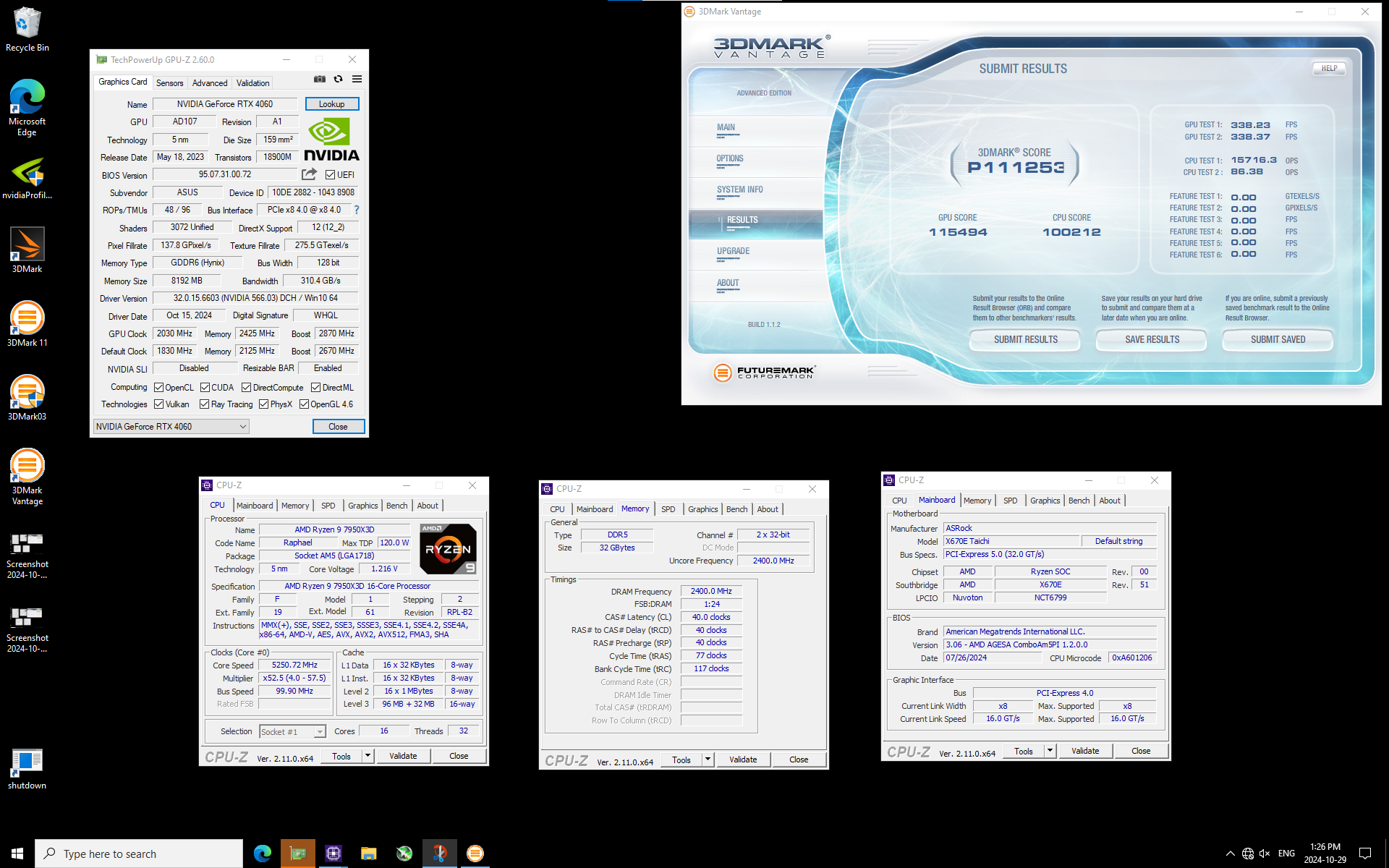Open the 3DMark 11 desktop shortcut

coord(27,324)
